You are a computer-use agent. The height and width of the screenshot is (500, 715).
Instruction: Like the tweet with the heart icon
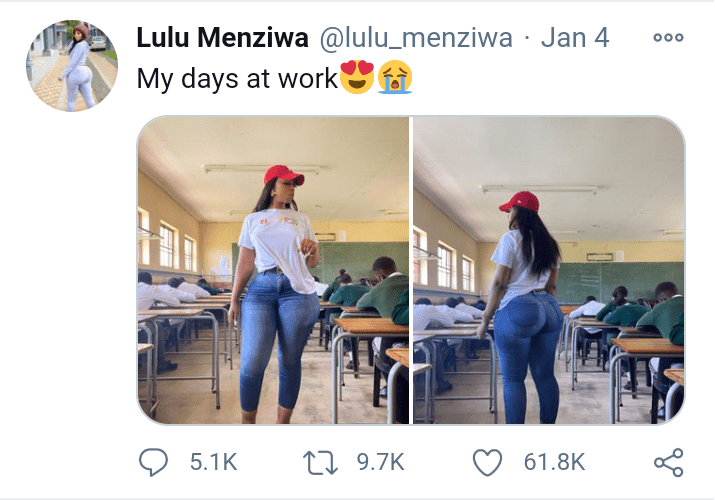tap(487, 462)
